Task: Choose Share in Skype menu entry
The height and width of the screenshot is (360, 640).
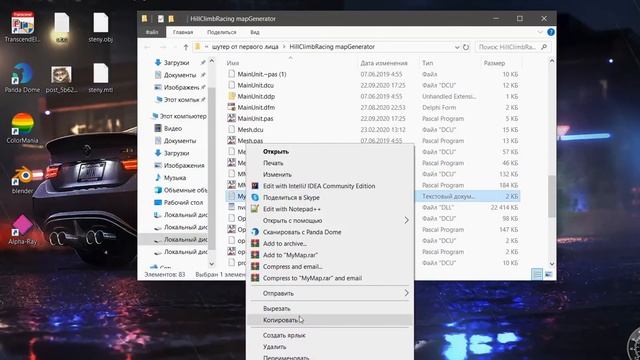Action: click(x=291, y=197)
